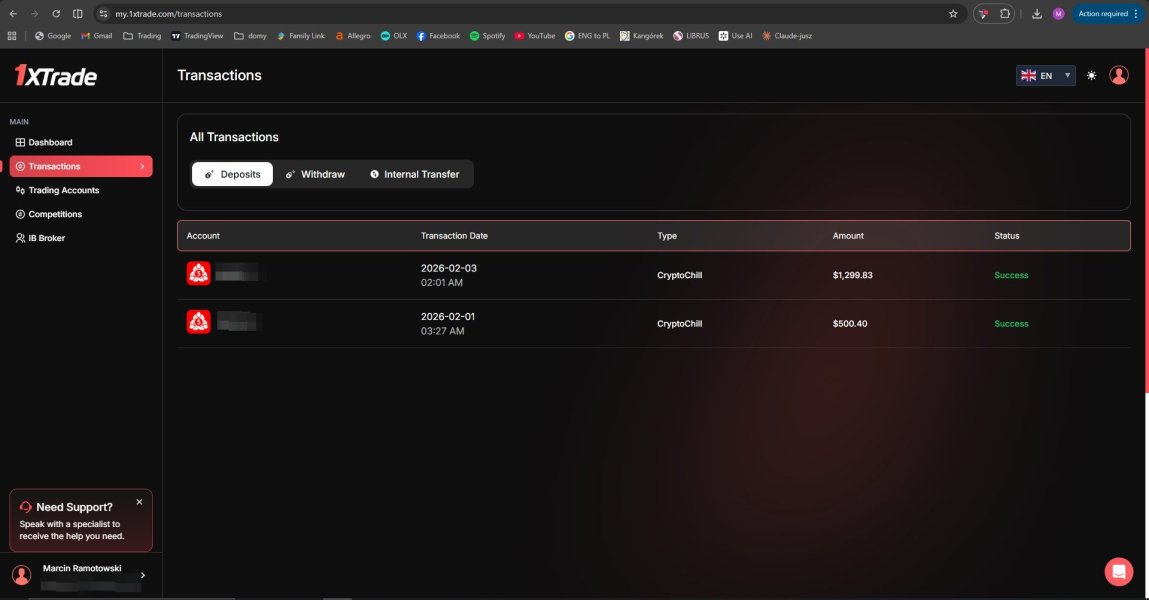Open browser extensions puzzle icon
The image size is (1149, 600).
point(1005,14)
